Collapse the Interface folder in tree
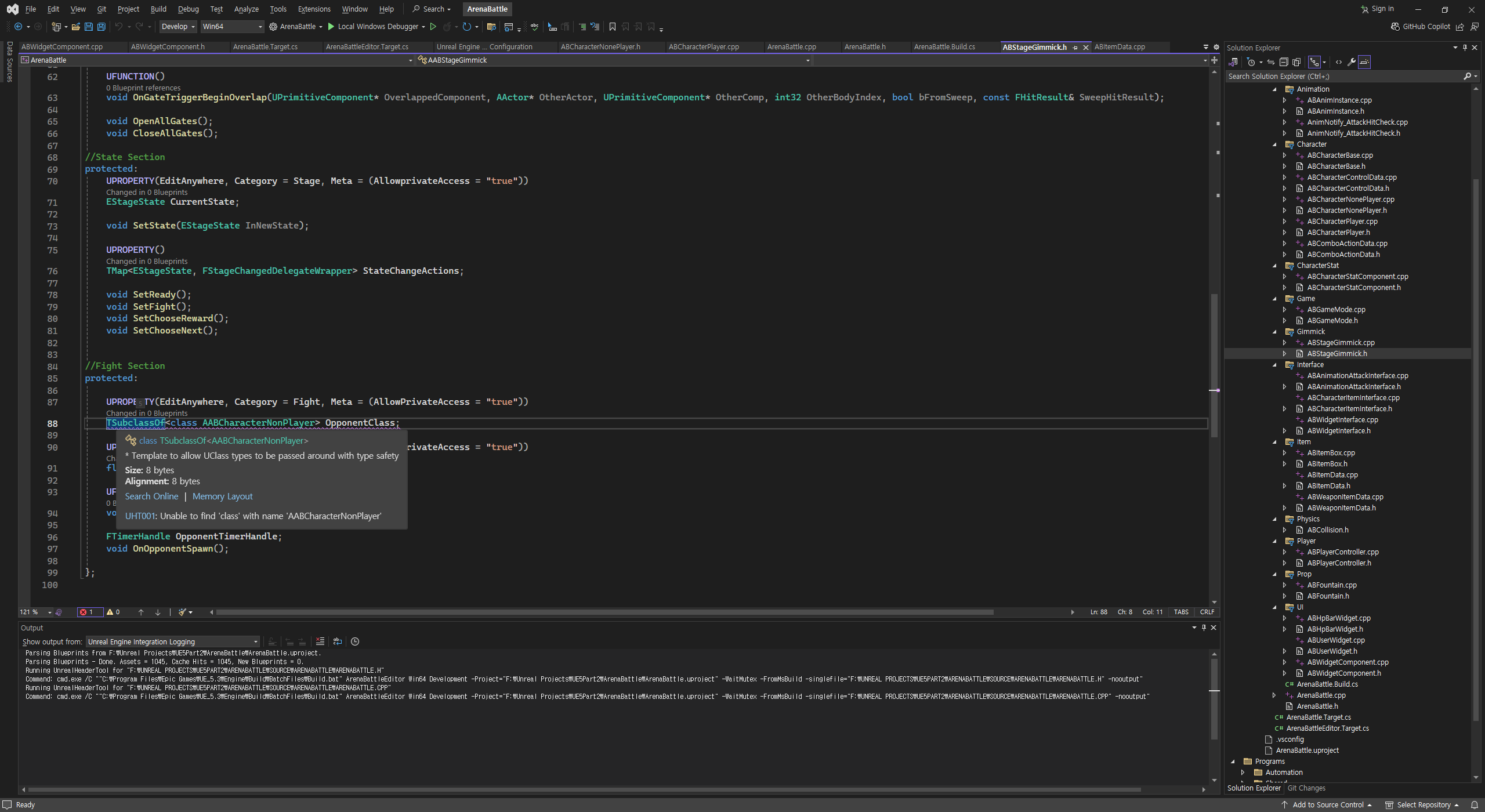 [x=1275, y=365]
